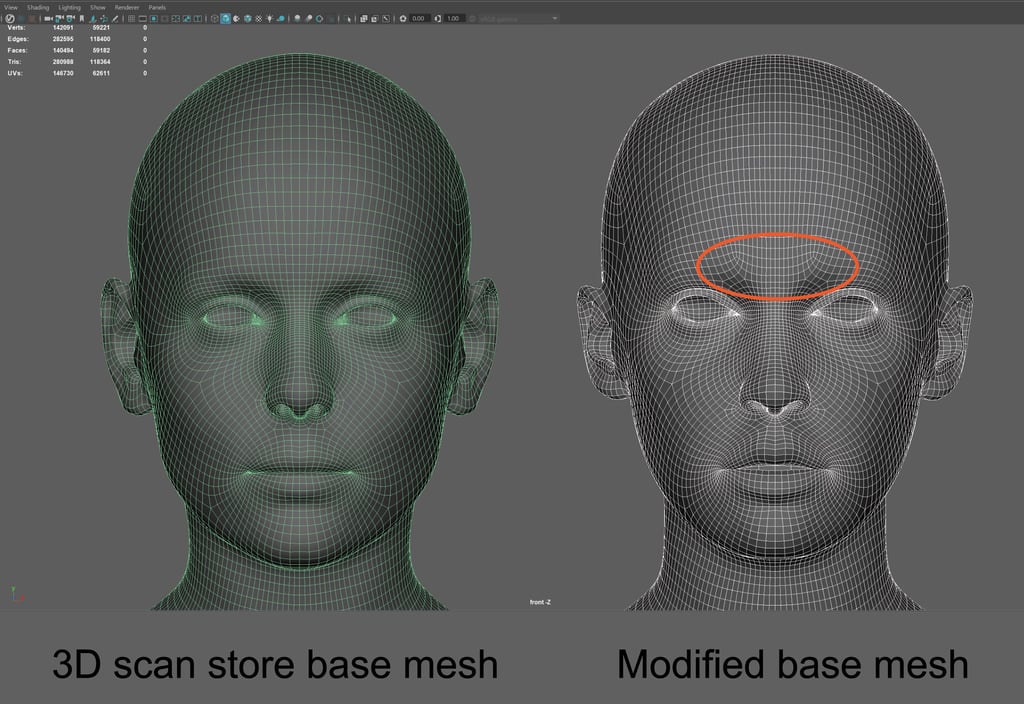The width and height of the screenshot is (1024, 704).
Task: Switch the viewport to Wireframe mode
Action: point(215,18)
